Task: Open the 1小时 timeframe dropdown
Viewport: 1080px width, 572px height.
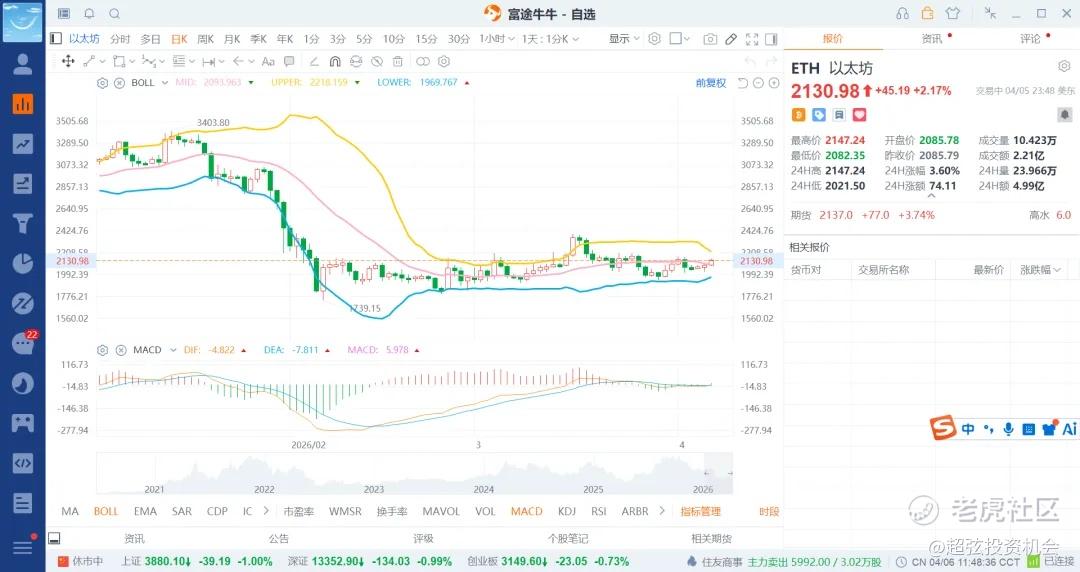Action: coord(494,39)
